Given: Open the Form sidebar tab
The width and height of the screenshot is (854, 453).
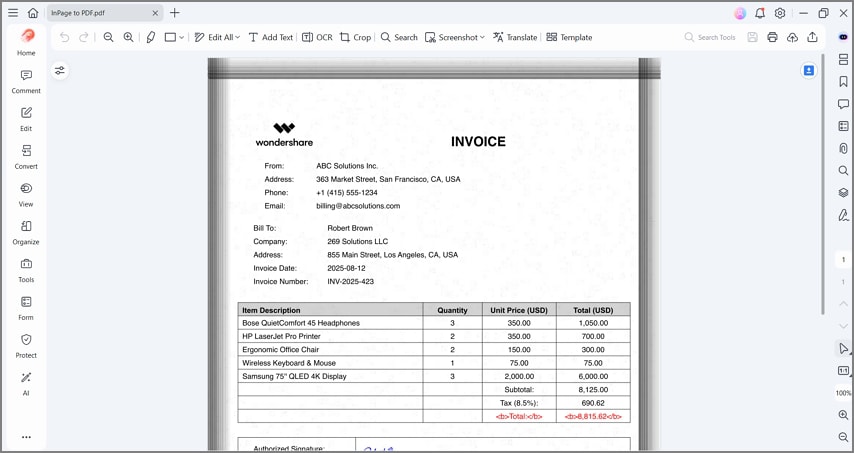Looking at the screenshot, I should [x=26, y=308].
